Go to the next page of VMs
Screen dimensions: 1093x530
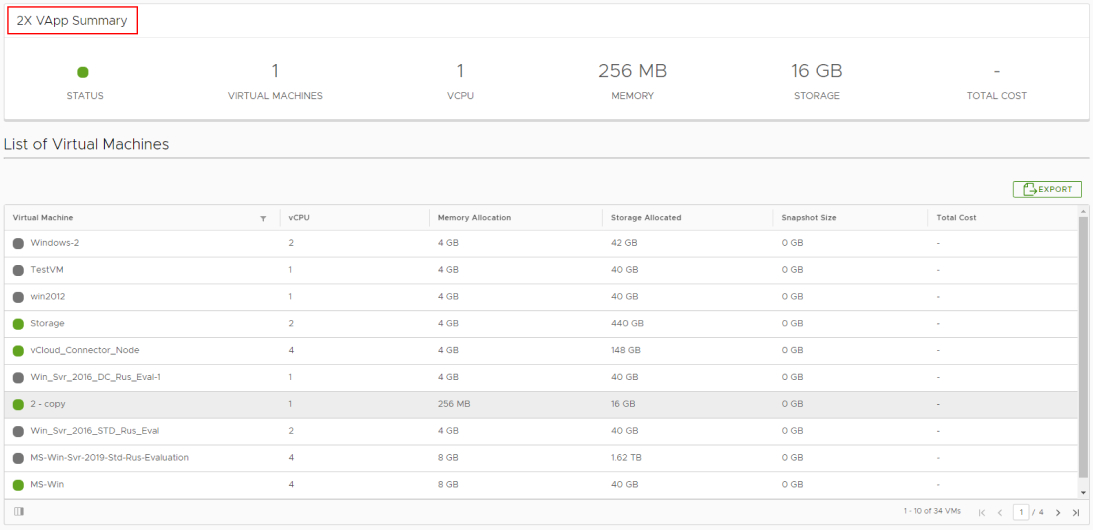(1058, 513)
